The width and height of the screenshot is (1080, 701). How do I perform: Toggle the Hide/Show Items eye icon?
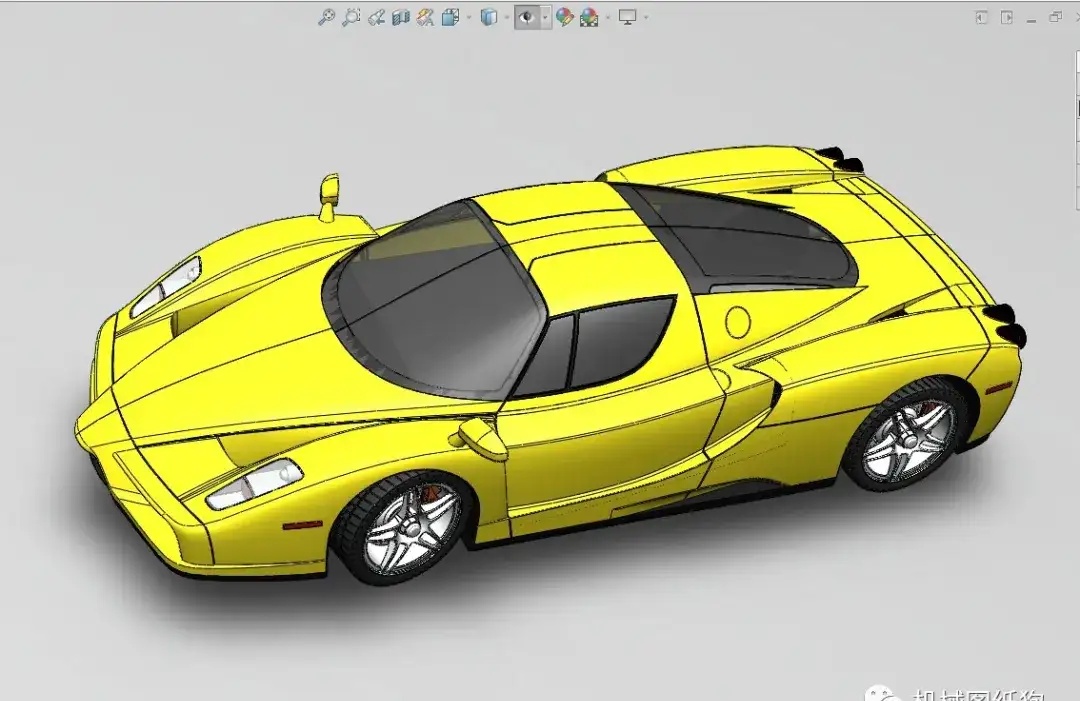526,17
